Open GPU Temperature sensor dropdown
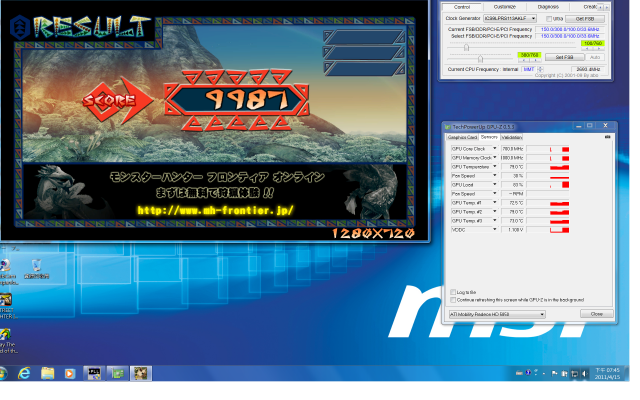 click(x=495, y=167)
